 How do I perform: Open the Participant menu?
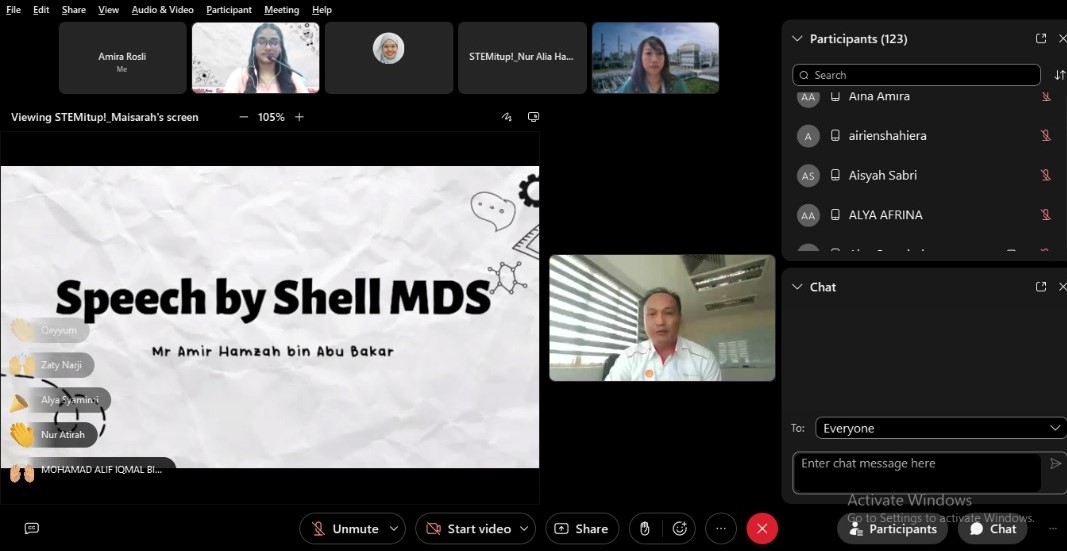[229, 10]
